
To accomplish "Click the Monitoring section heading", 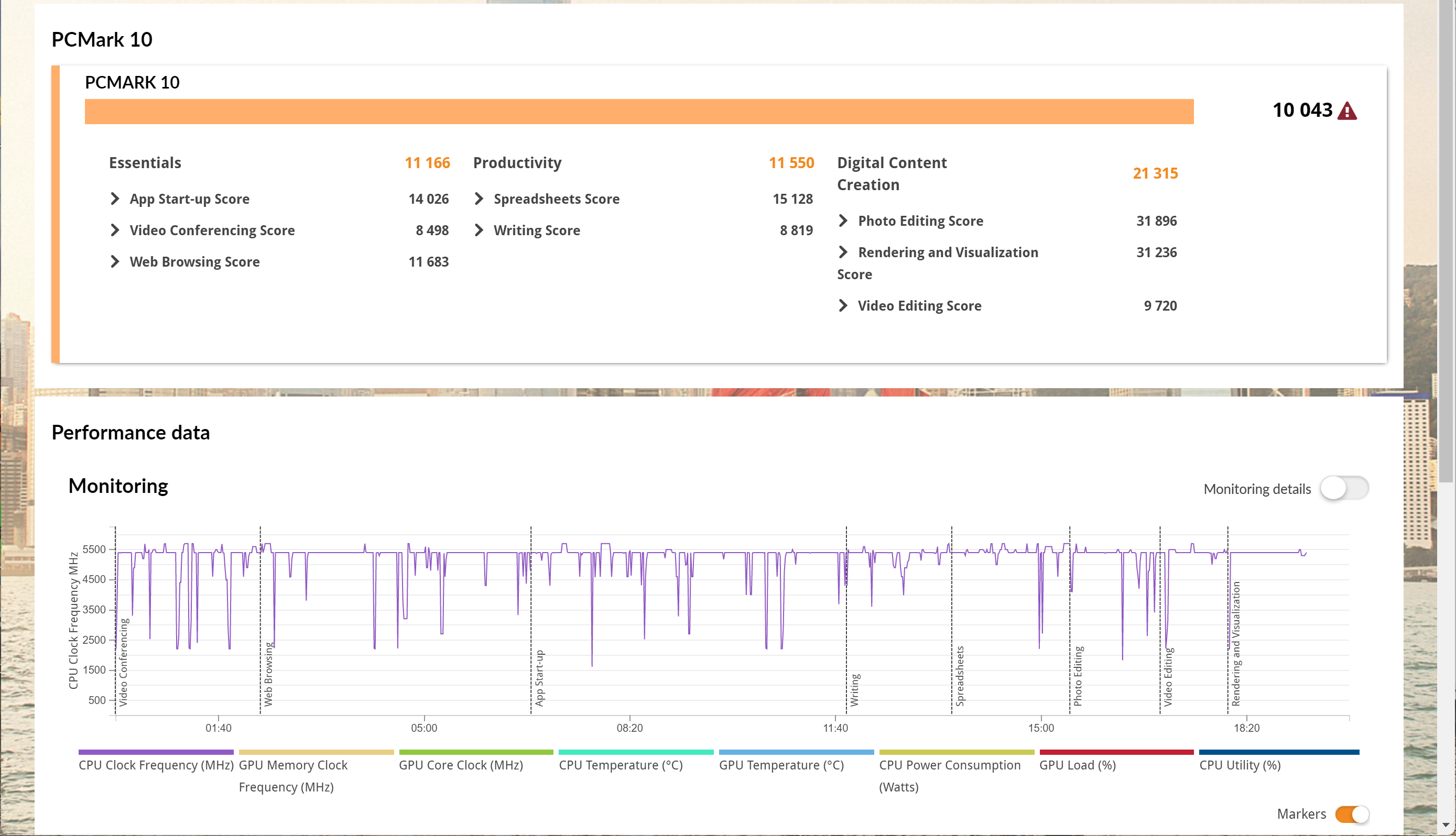I will coord(118,486).
